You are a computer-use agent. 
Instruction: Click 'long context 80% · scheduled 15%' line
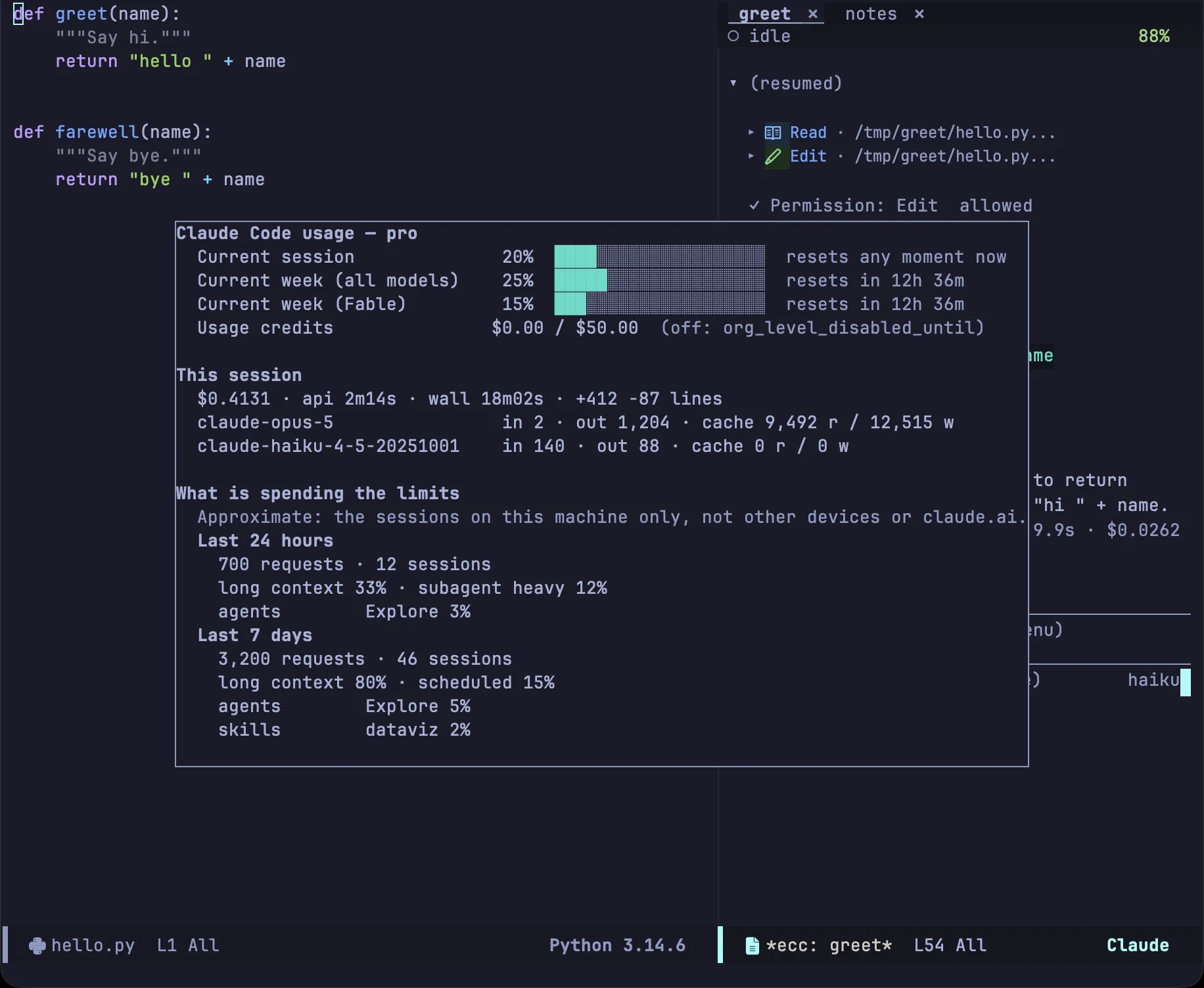point(386,683)
